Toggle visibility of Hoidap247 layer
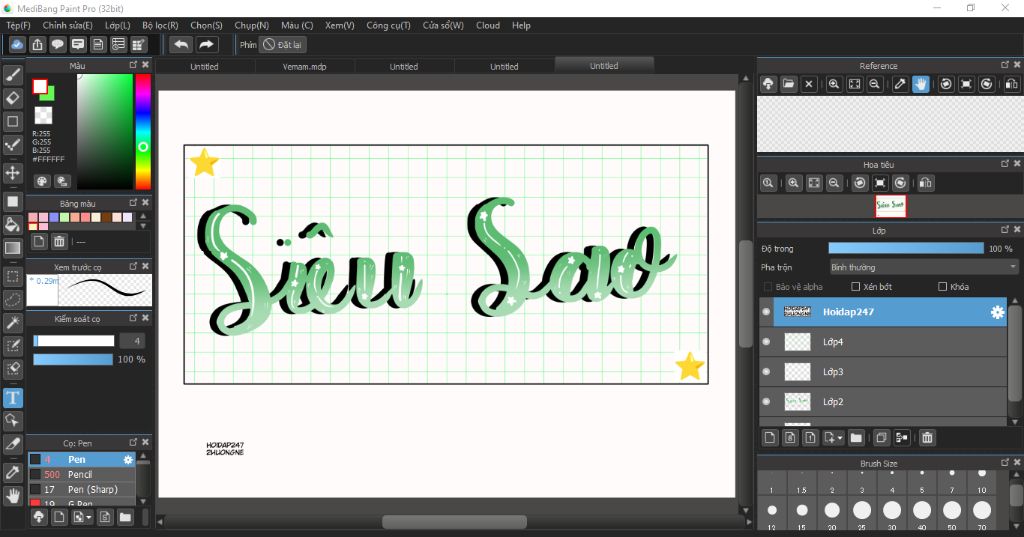This screenshot has height=537, width=1024. pyautogui.click(x=767, y=312)
